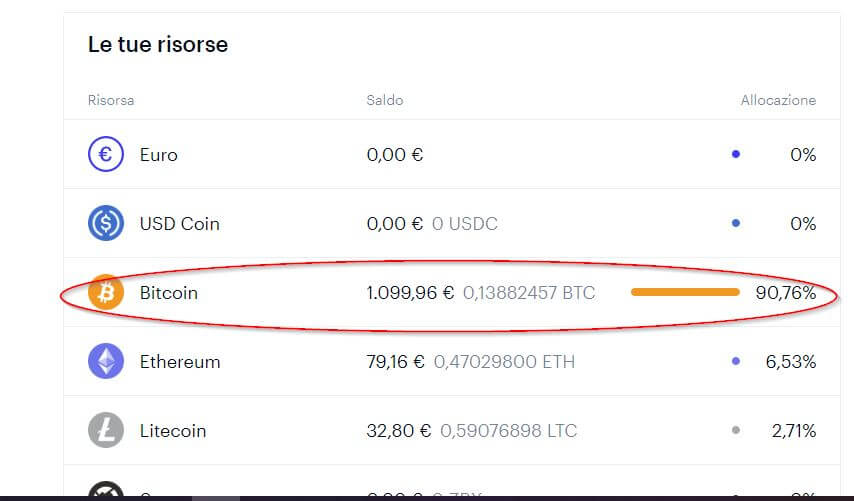The width and height of the screenshot is (854, 501).
Task: Open the Litecoin asset name link
Action: coord(173,431)
